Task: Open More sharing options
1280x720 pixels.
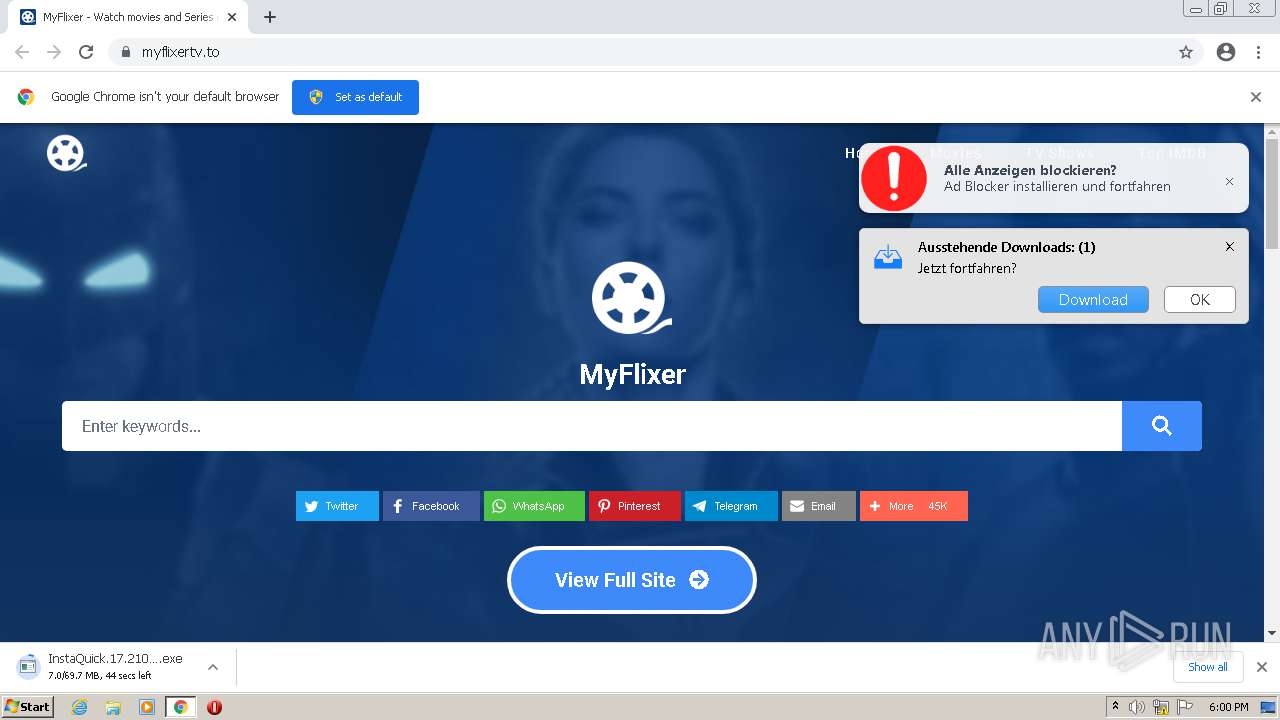Action: [914, 506]
